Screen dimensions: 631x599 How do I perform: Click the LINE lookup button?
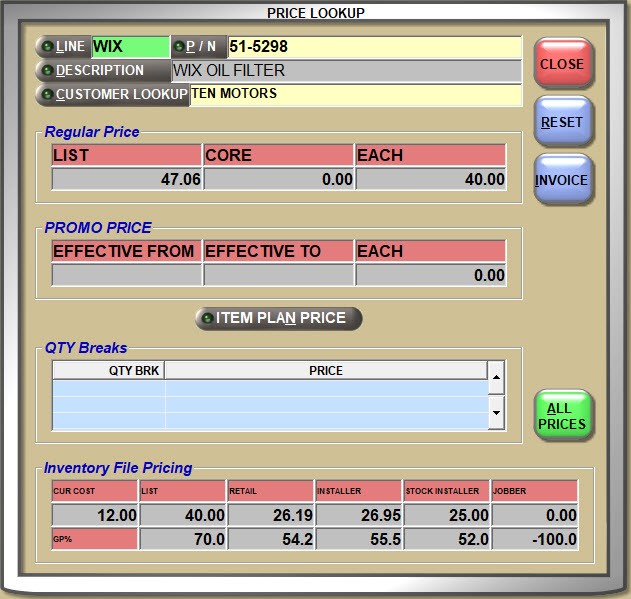pos(62,47)
